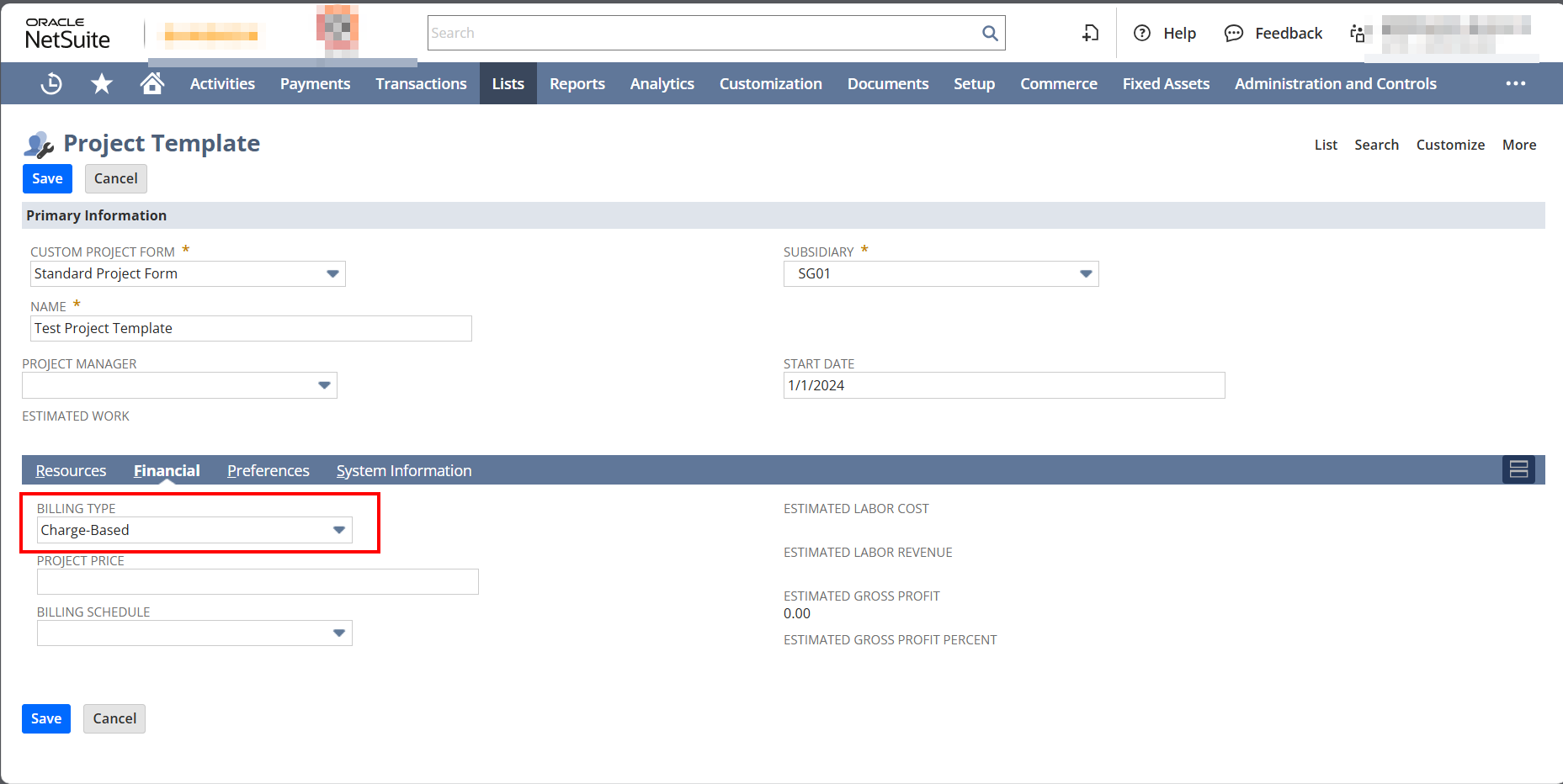This screenshot has width=1563, height=784.
Task: Click the Shortcuts star icon
Action: (102, 83)
